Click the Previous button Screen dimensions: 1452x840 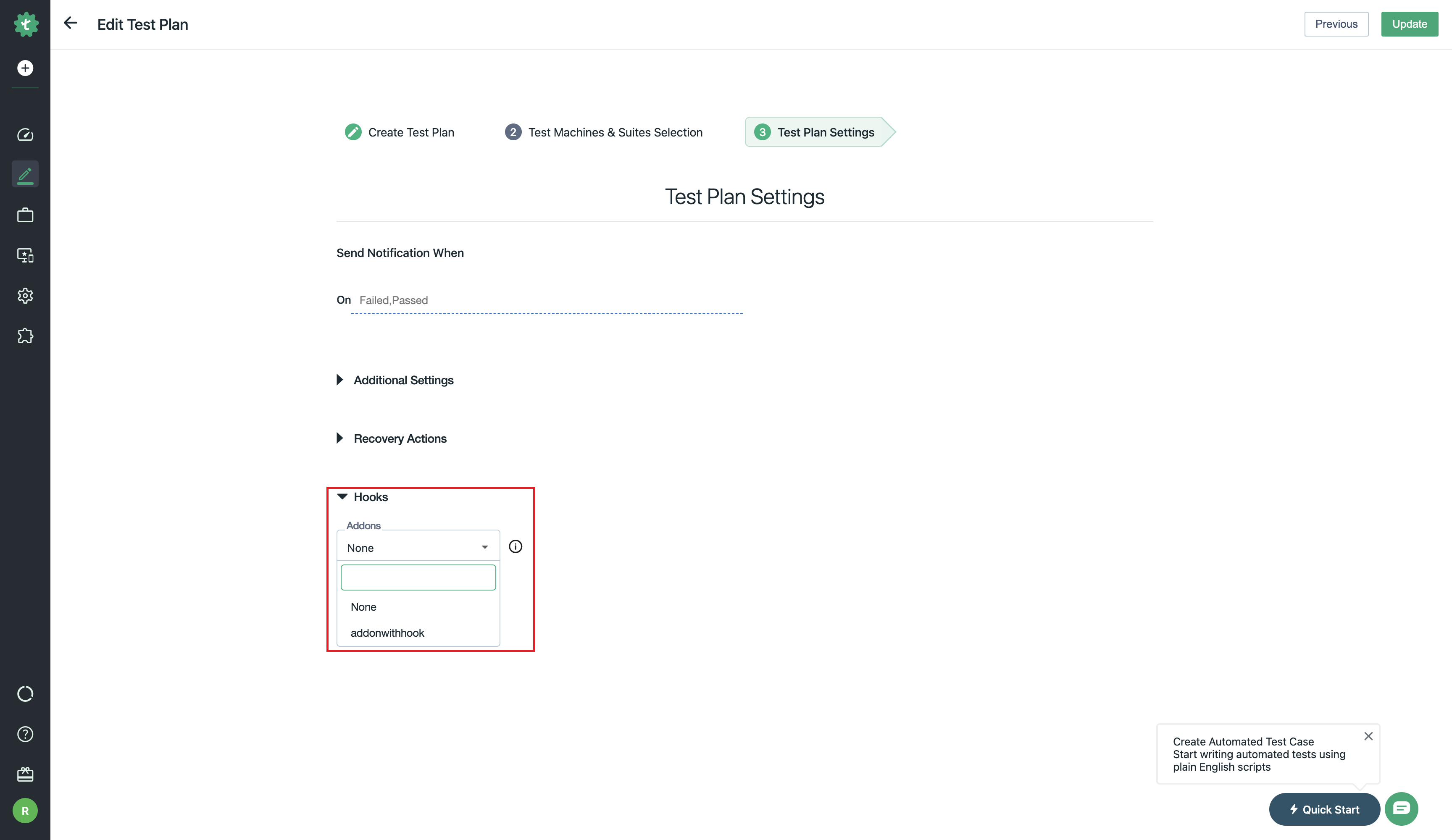(x=1336, y=24)
